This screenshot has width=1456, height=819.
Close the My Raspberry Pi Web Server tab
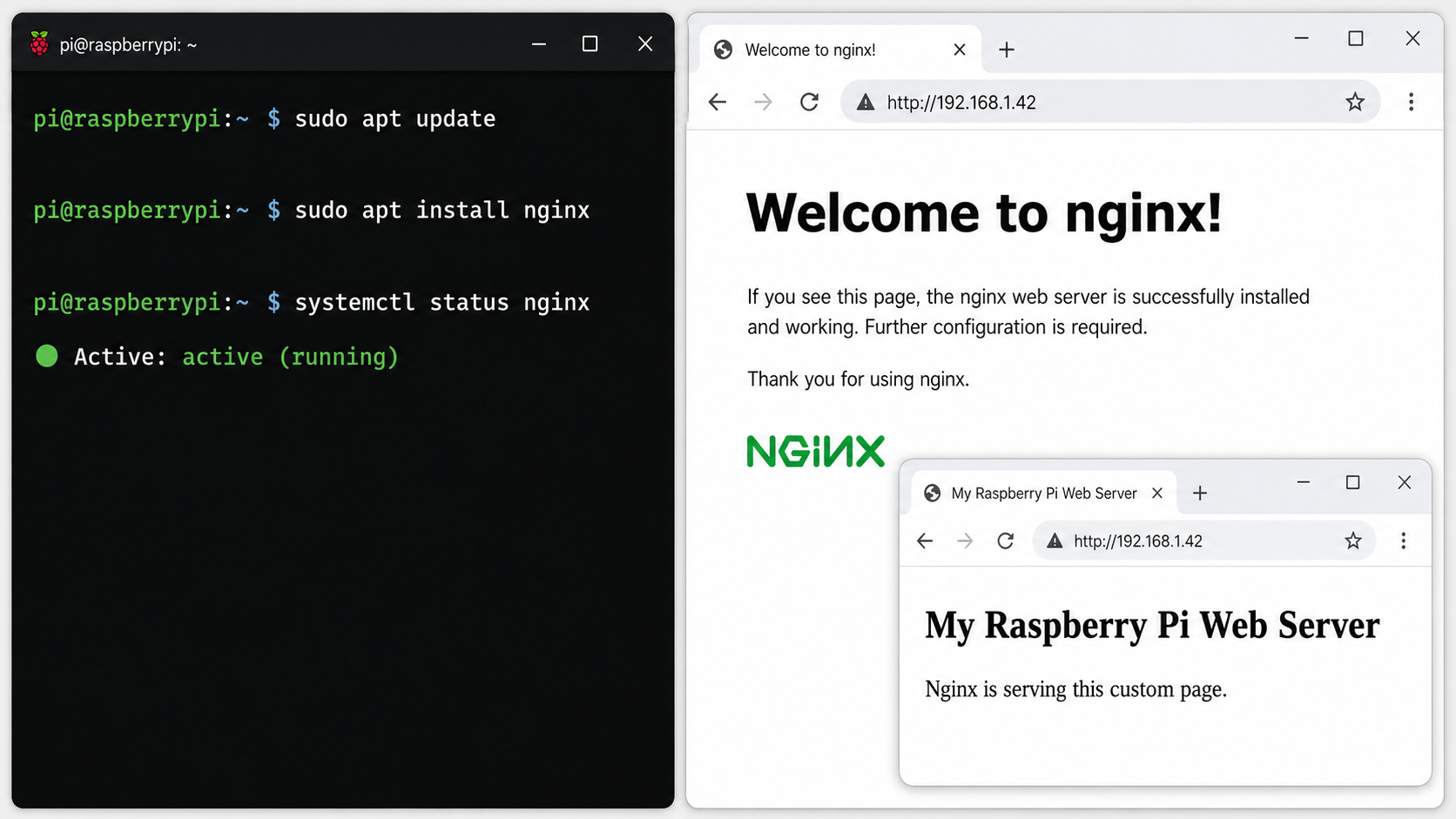[x=1157, y=493]
